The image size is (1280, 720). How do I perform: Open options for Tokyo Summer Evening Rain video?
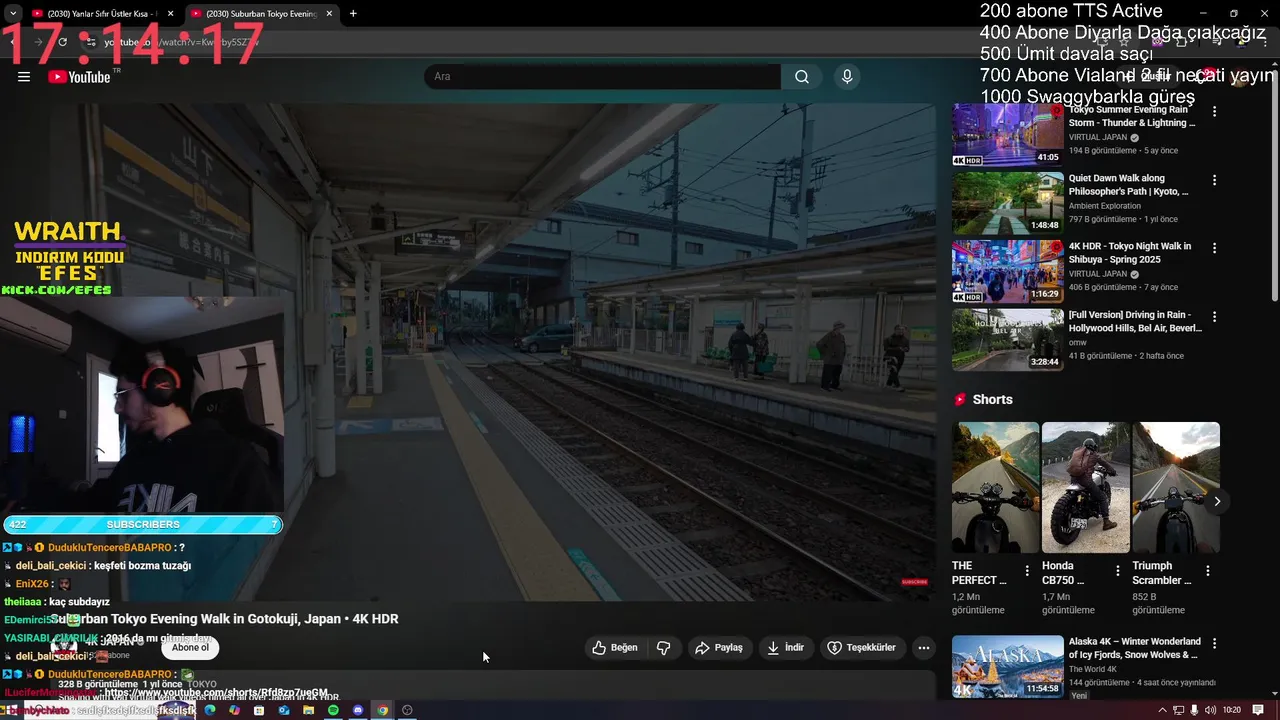(1215, 112)
